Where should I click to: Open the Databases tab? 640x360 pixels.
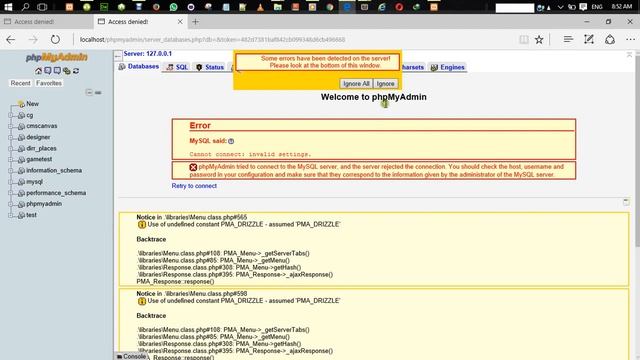[x=138, y=67]
